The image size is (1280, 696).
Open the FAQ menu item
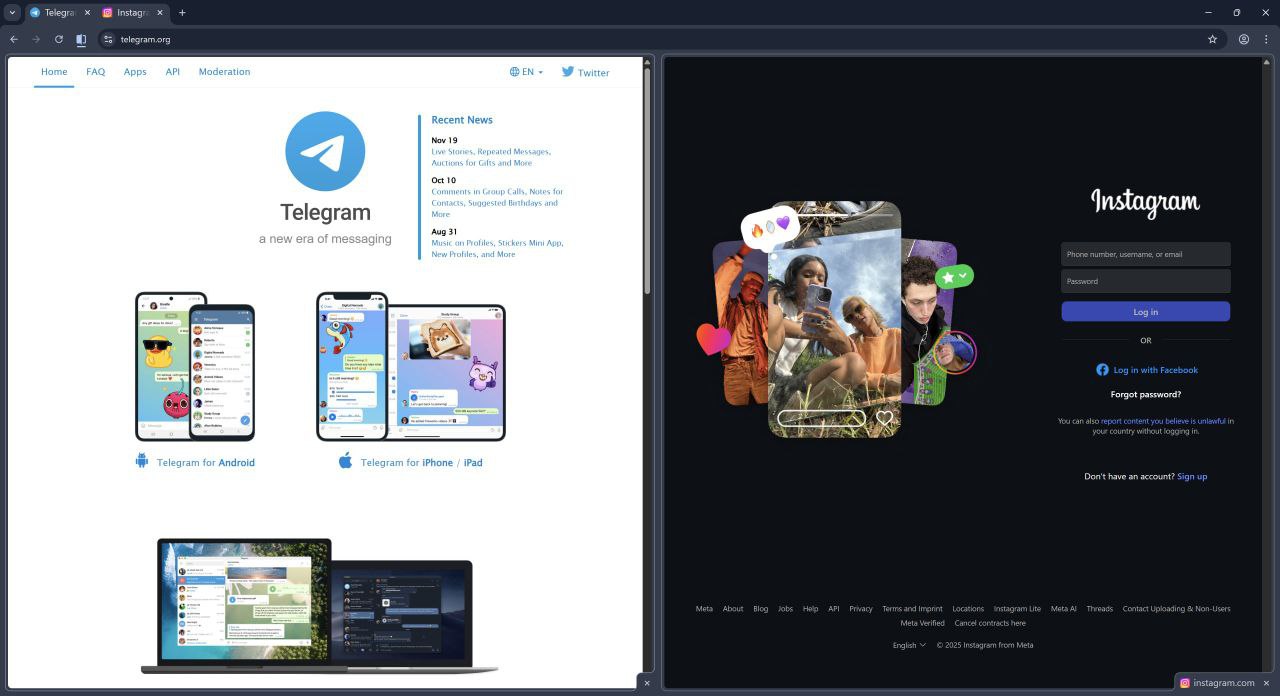(x=95, y=72)
